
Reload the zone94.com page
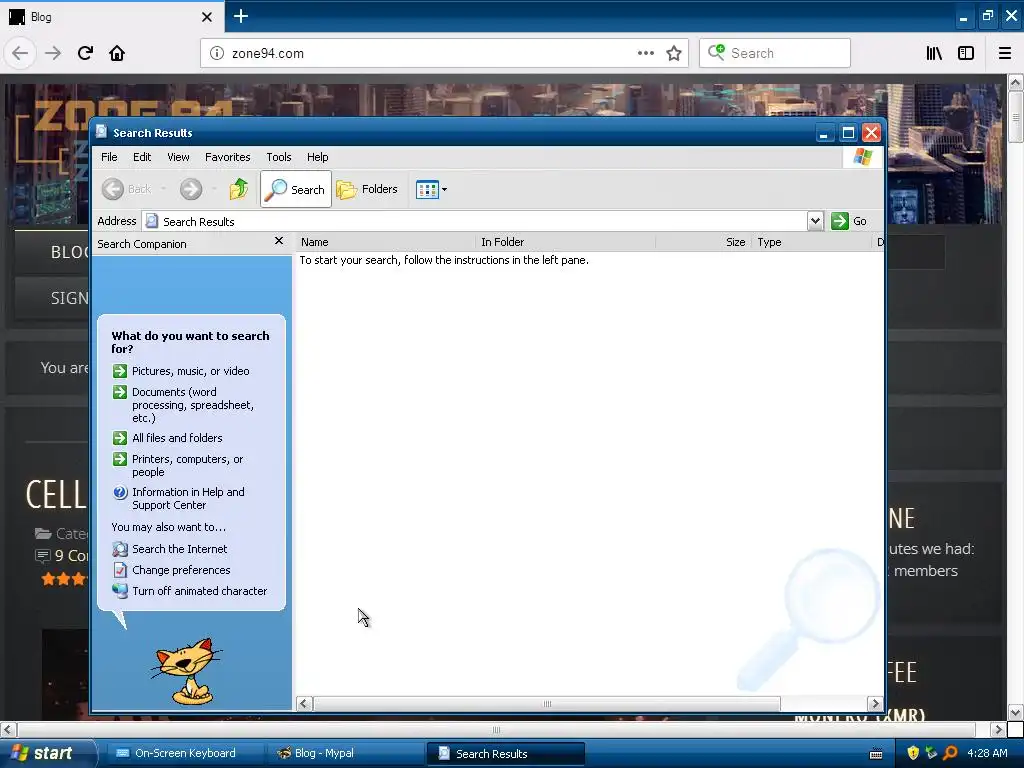(x=85, y=53)
